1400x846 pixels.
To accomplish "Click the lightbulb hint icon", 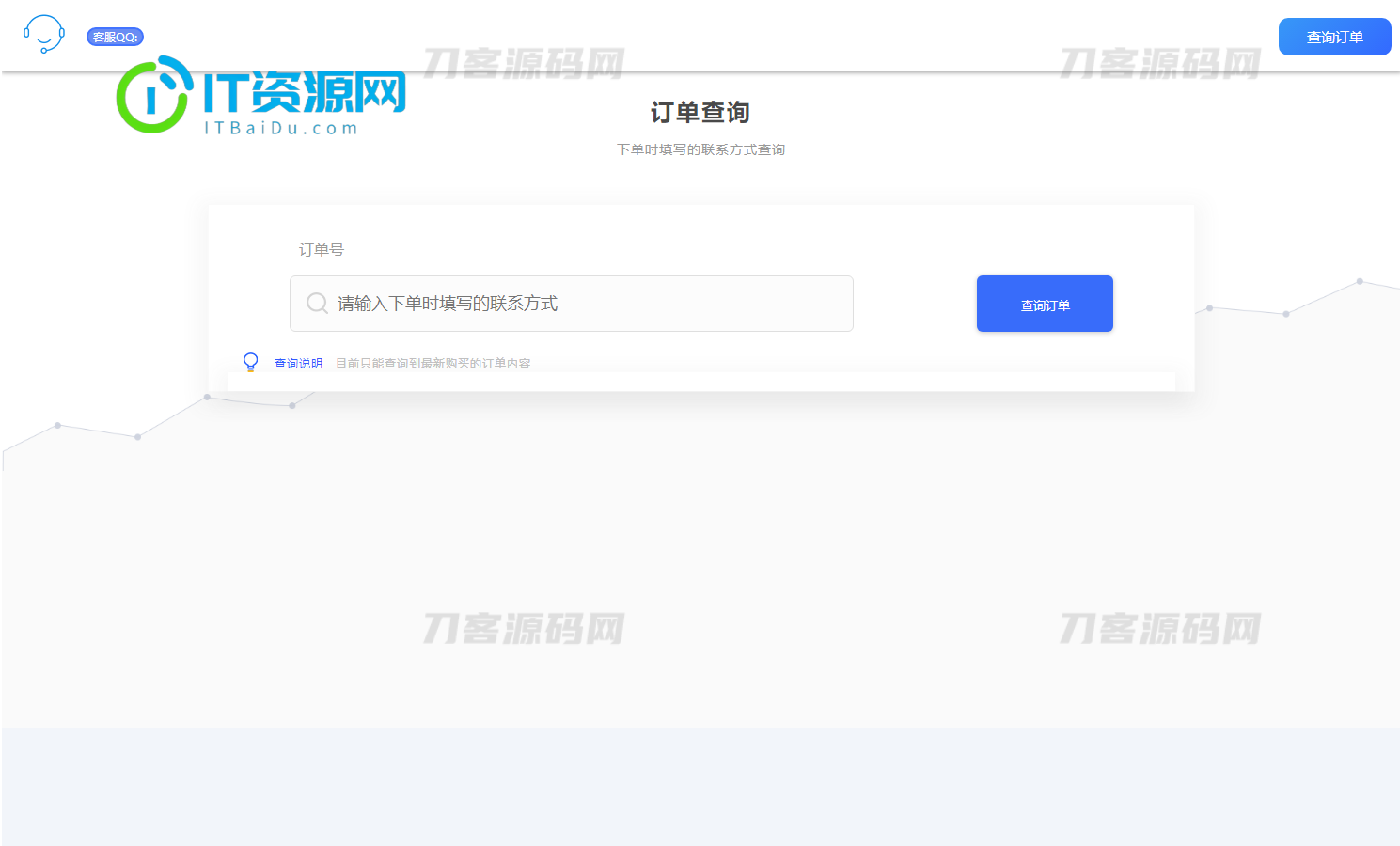I will tap(250, 362).
